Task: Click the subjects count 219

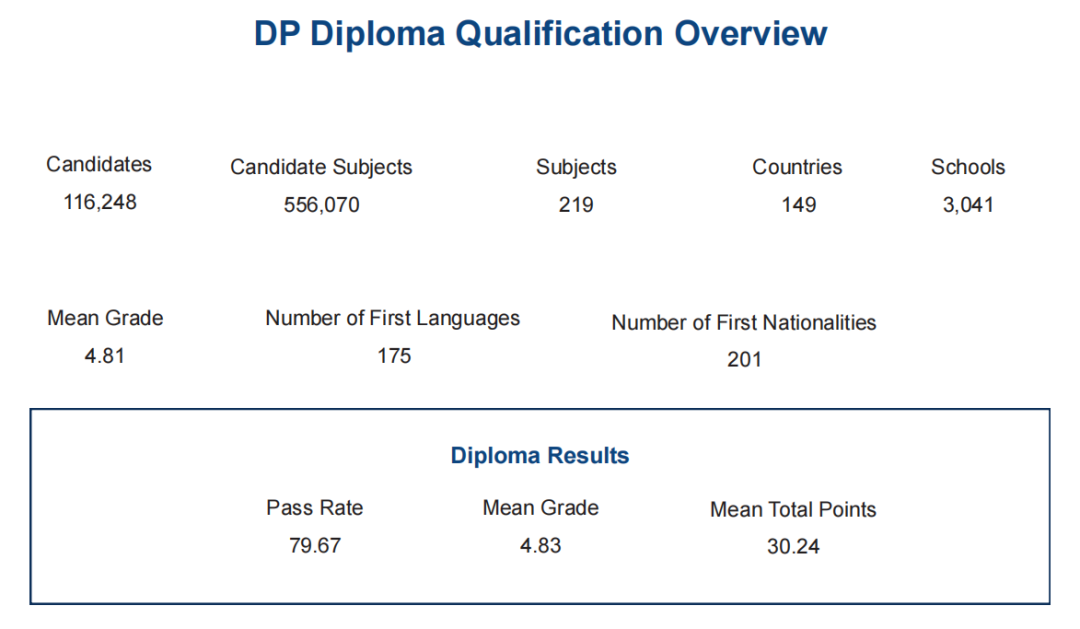Action: 576,205
